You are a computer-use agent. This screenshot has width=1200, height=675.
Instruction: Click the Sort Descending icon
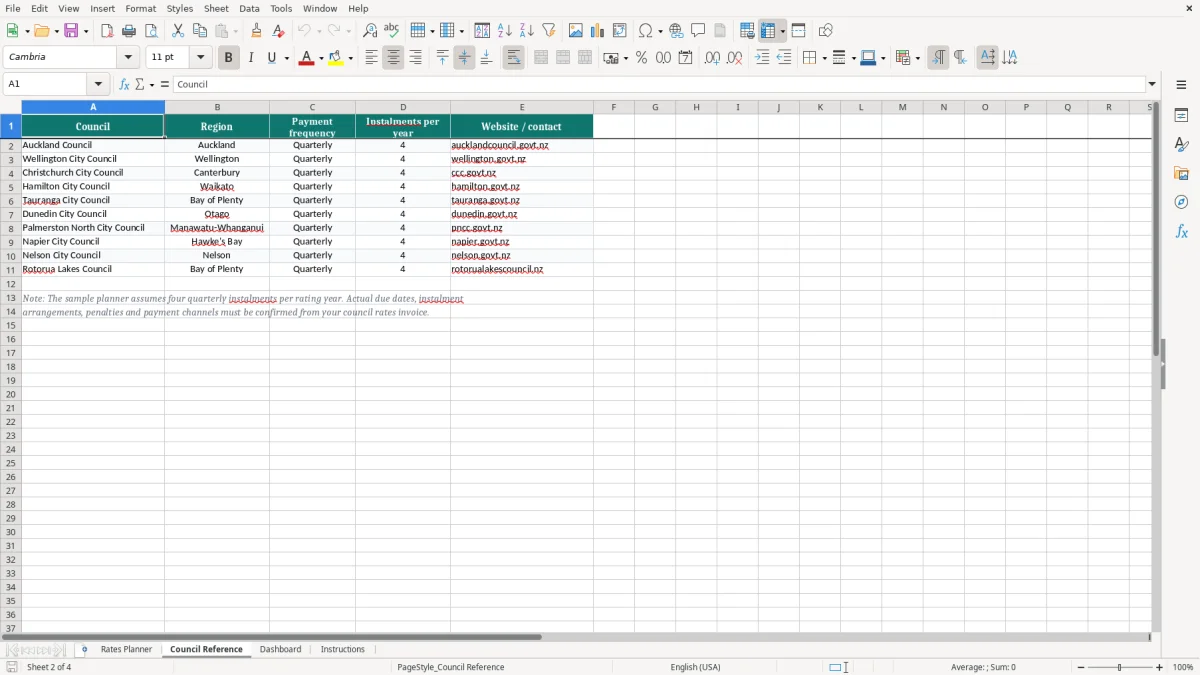(526, 31)
